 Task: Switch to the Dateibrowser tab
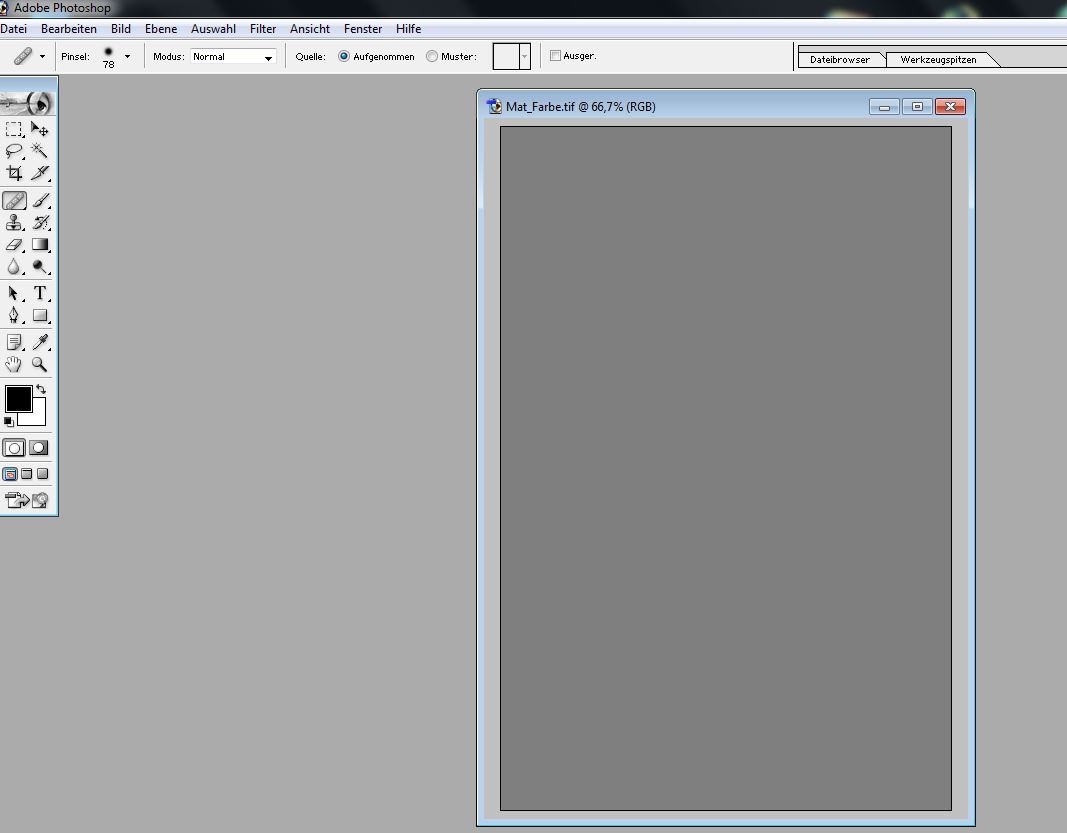(840, 59)
